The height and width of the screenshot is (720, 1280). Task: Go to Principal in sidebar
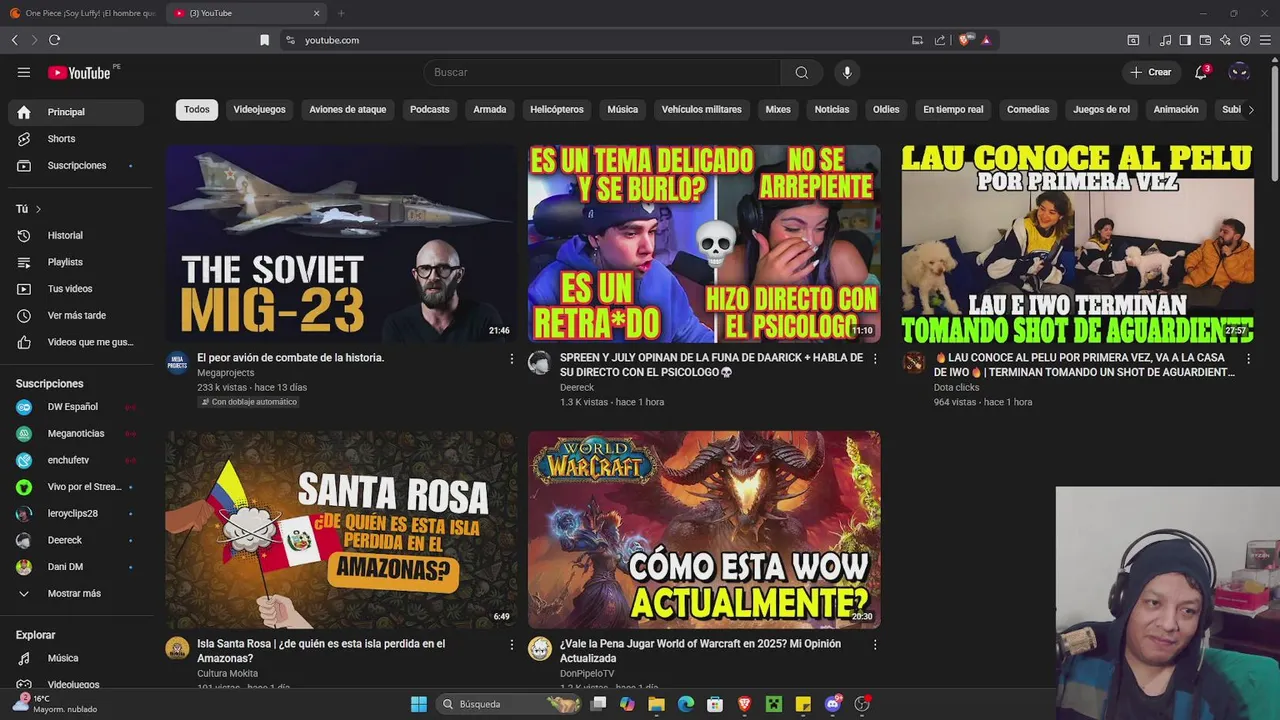76,112
